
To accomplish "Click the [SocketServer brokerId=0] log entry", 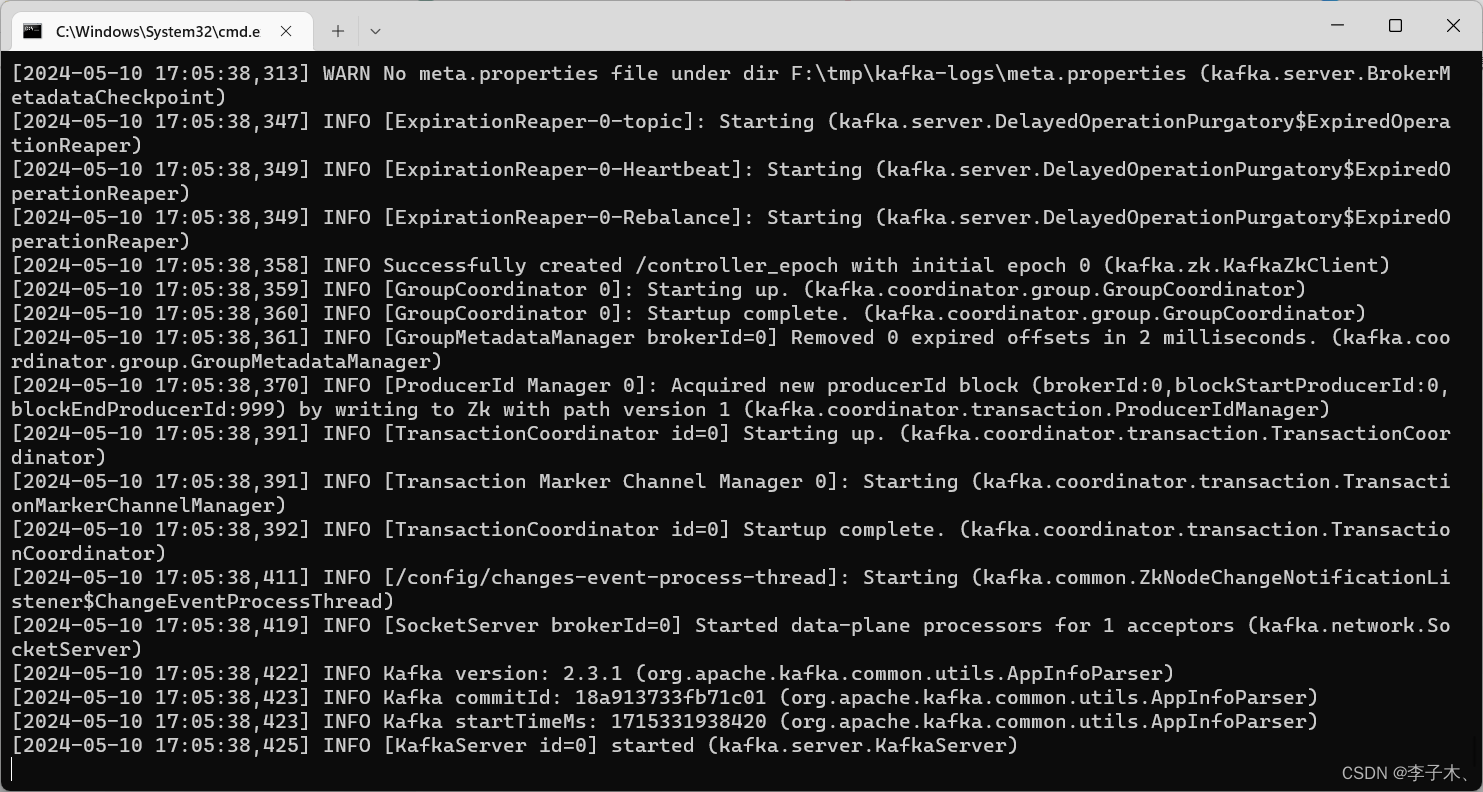I will coord(730,637).
